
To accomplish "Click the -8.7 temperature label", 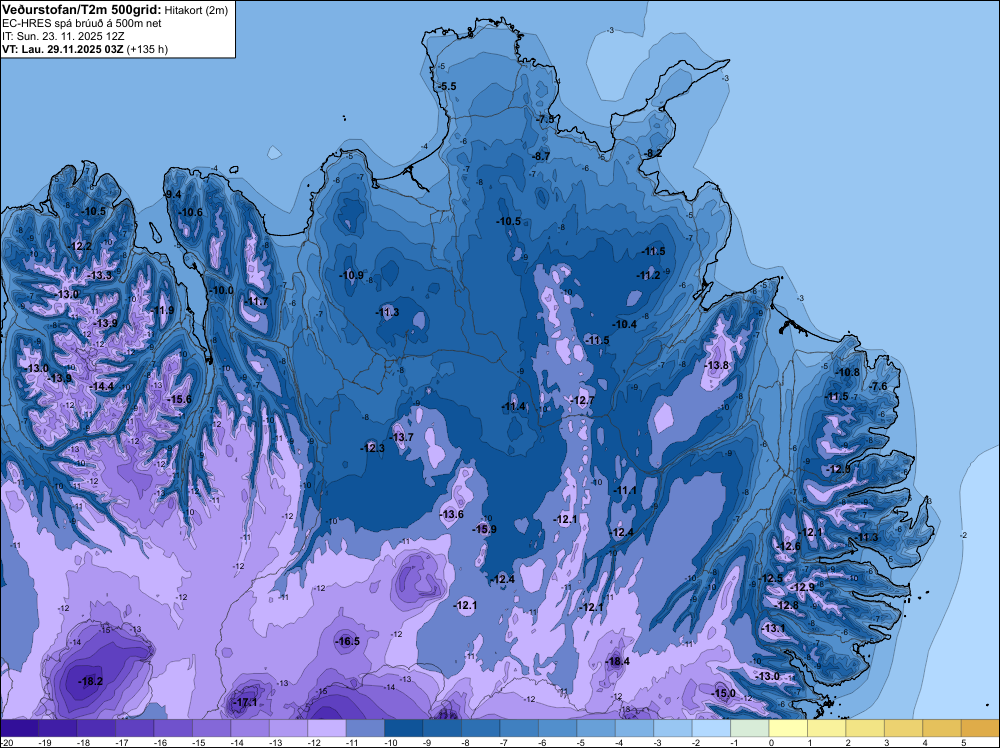I will pos(541,156).
